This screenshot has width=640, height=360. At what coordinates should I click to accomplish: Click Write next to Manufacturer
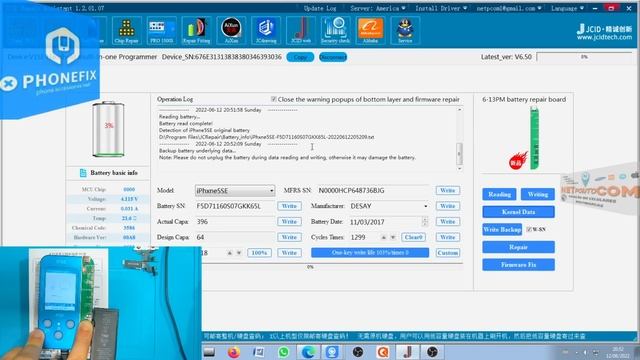(447, 206)
